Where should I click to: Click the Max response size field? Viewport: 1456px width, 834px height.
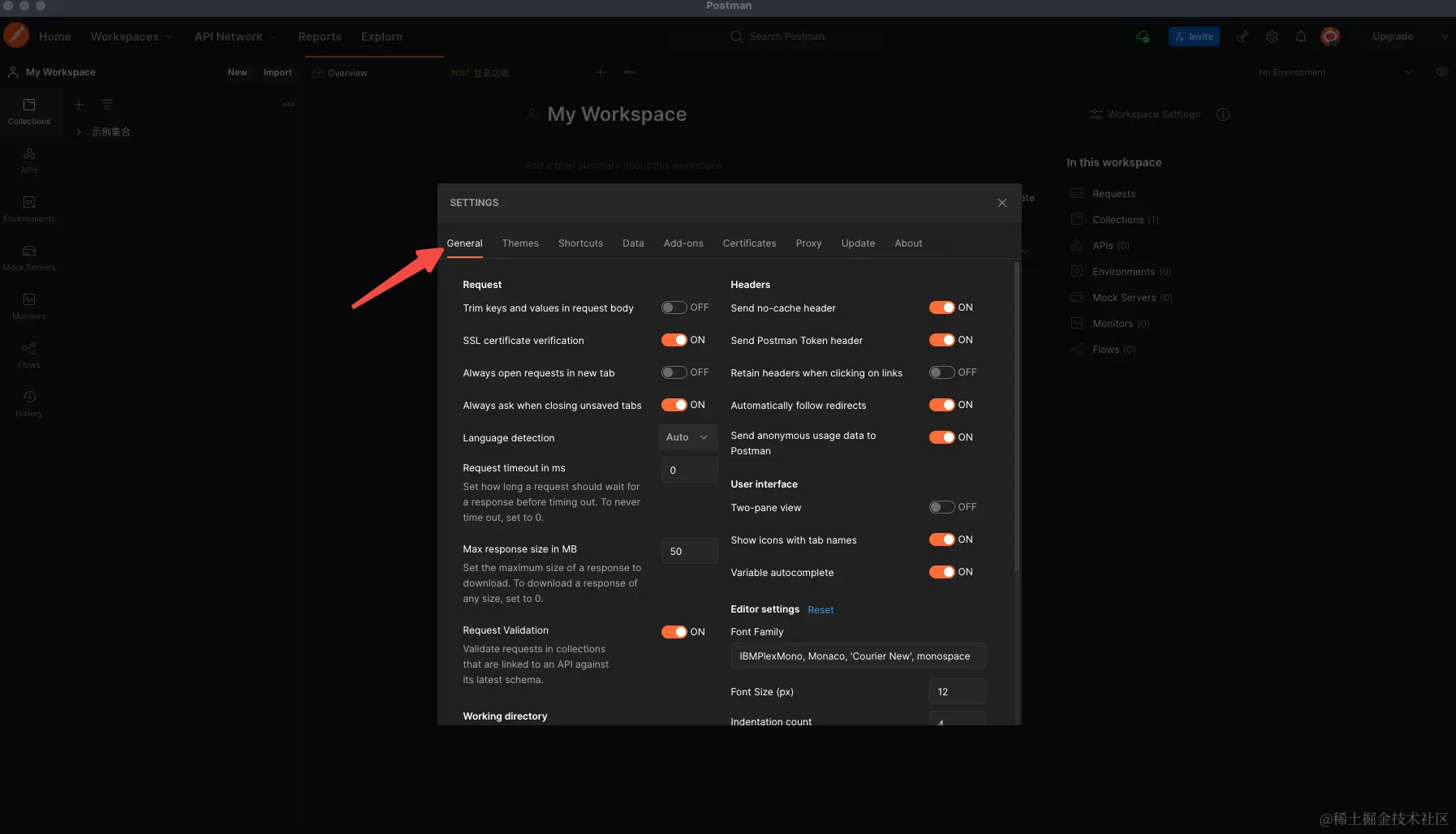(x=689, y=552)
